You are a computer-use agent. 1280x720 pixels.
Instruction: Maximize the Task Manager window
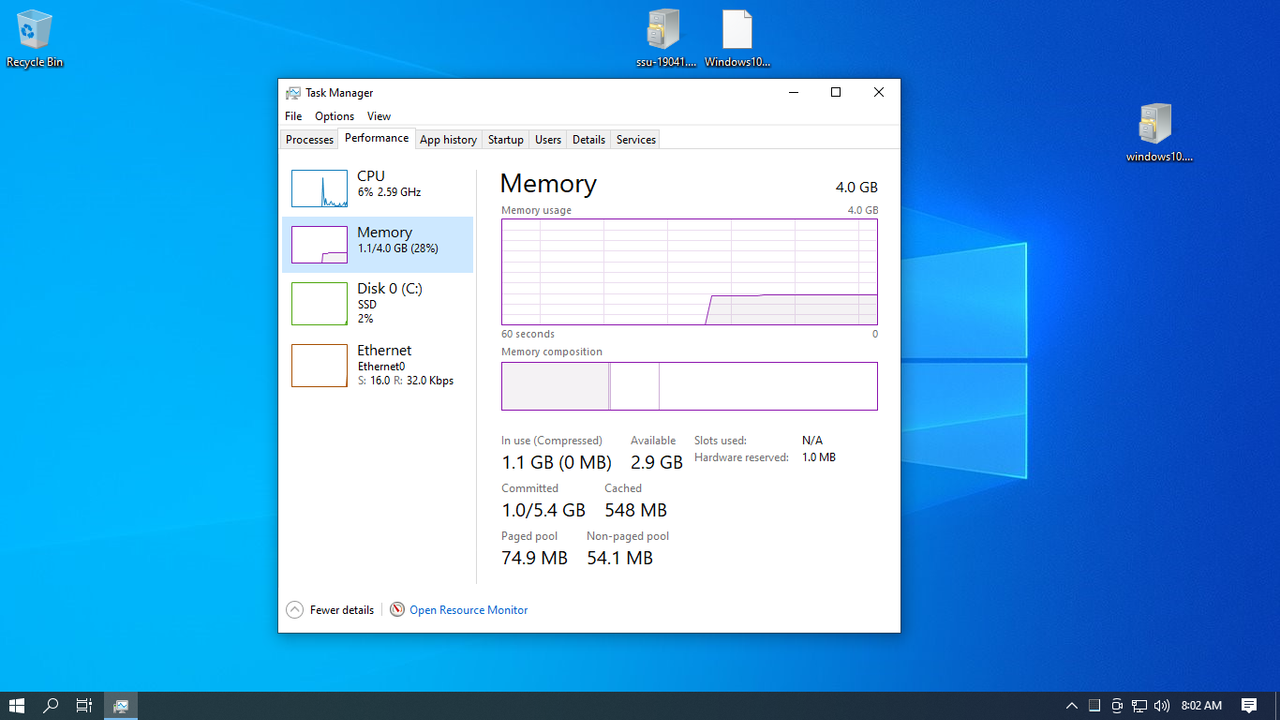click(836, 92)
